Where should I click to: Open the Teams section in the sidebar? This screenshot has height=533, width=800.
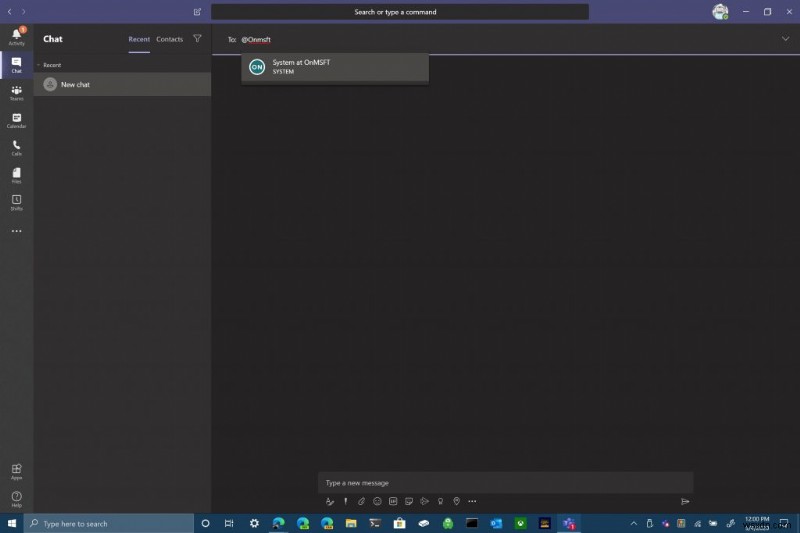point(16,92)
